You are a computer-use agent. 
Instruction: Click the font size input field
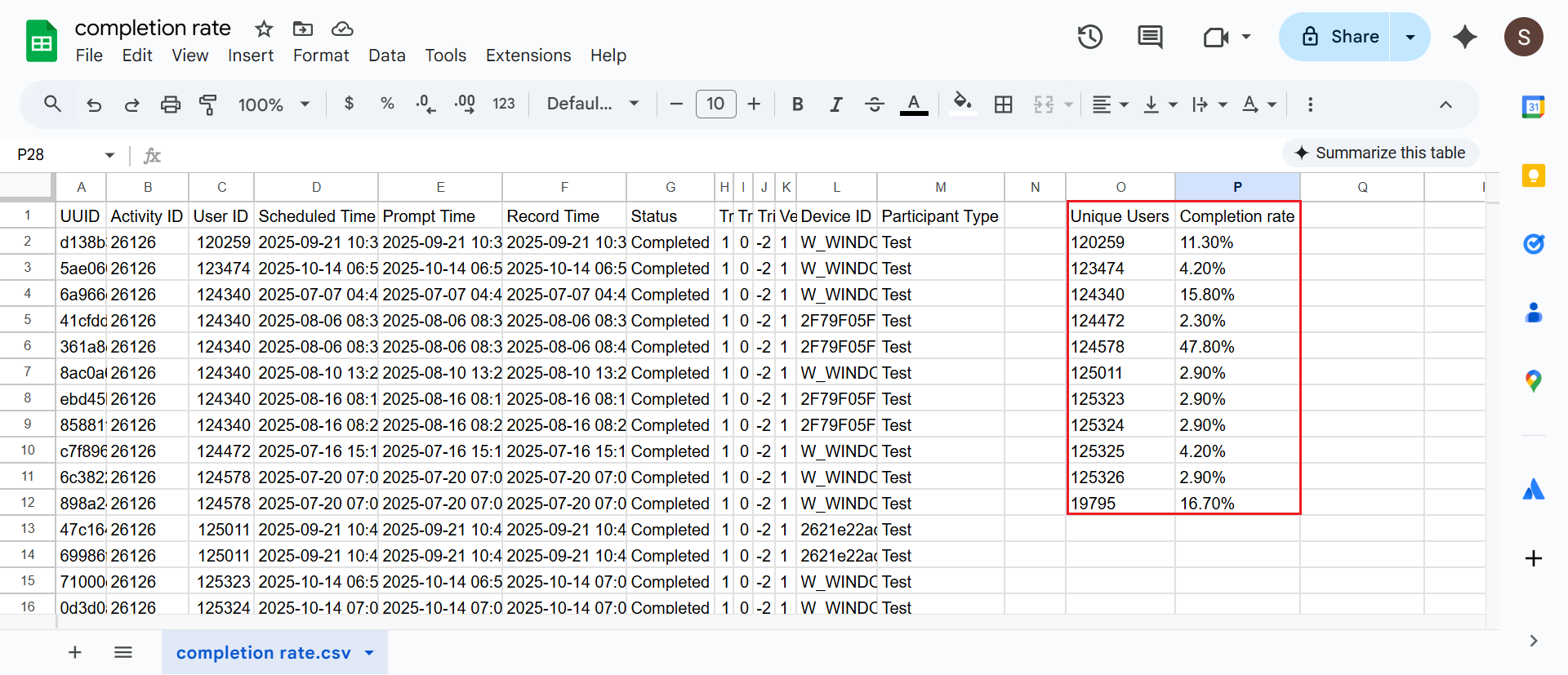click(715, 104)
